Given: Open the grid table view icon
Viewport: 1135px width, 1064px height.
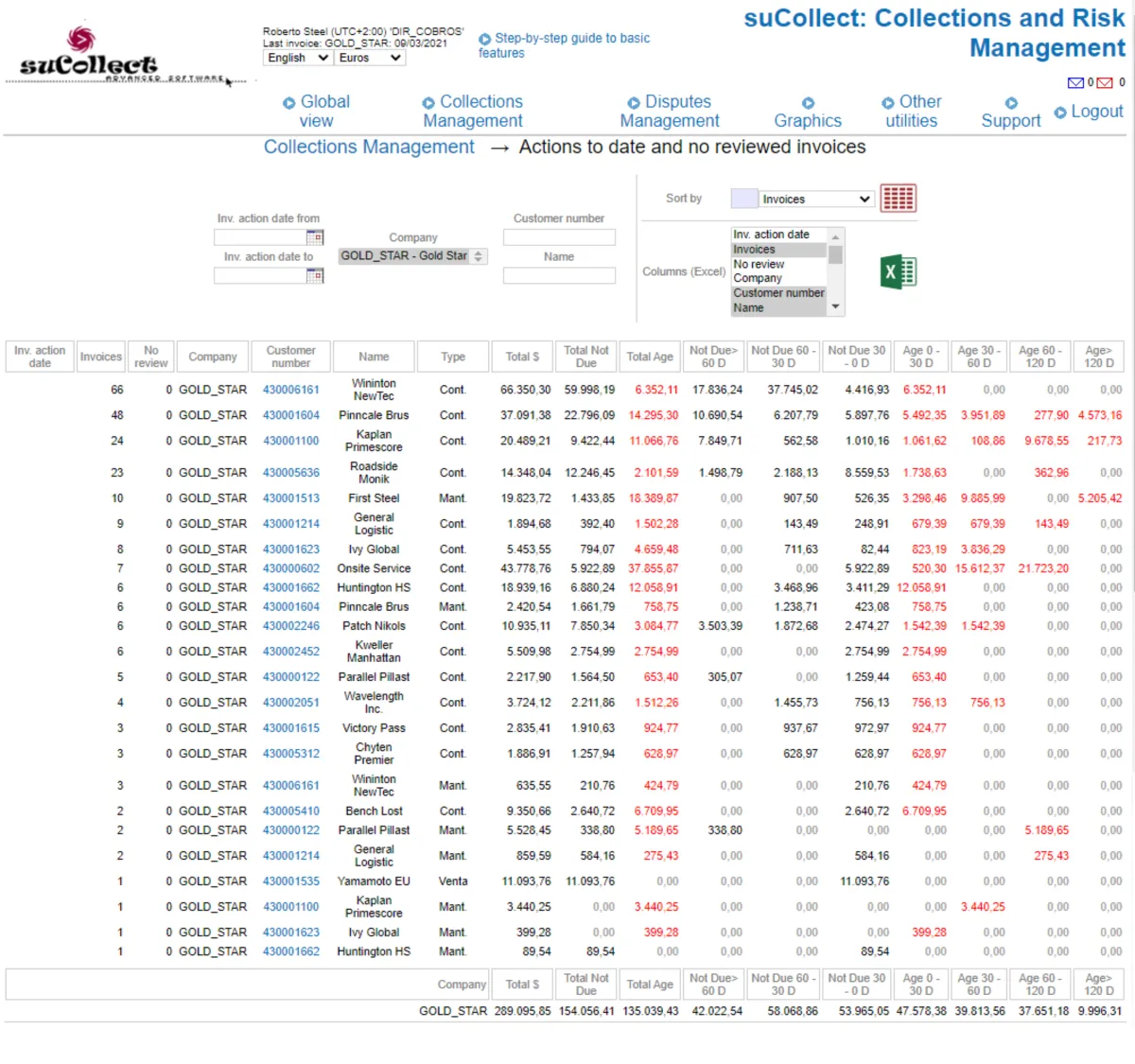Looking at the screenshot, I should pyautogui.click(x=898, y=198).
